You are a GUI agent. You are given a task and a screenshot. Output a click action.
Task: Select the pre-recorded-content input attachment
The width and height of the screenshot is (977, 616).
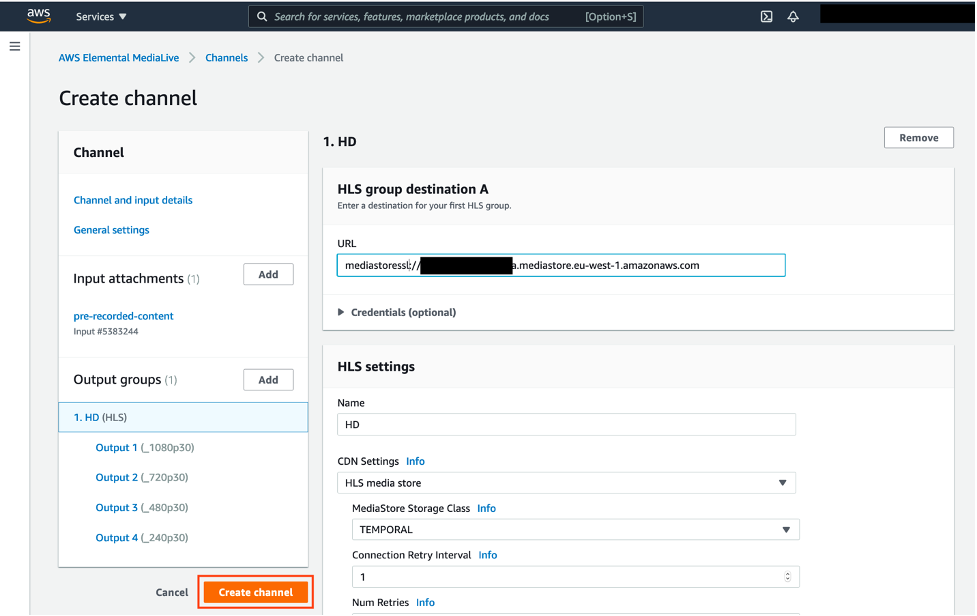pos(123,315)
